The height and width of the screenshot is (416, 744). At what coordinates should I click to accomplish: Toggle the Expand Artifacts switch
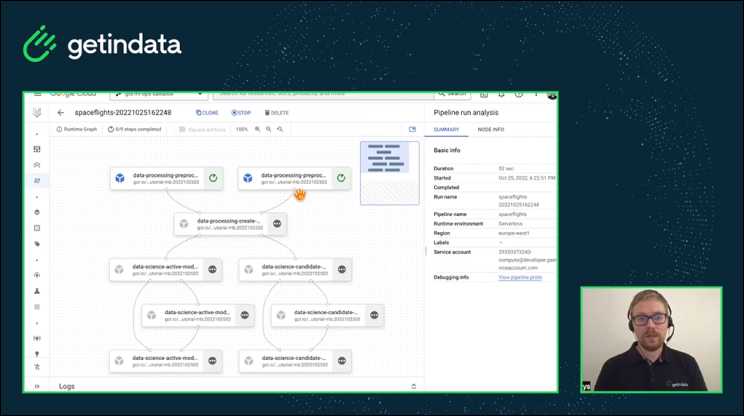tap(202, 129)
